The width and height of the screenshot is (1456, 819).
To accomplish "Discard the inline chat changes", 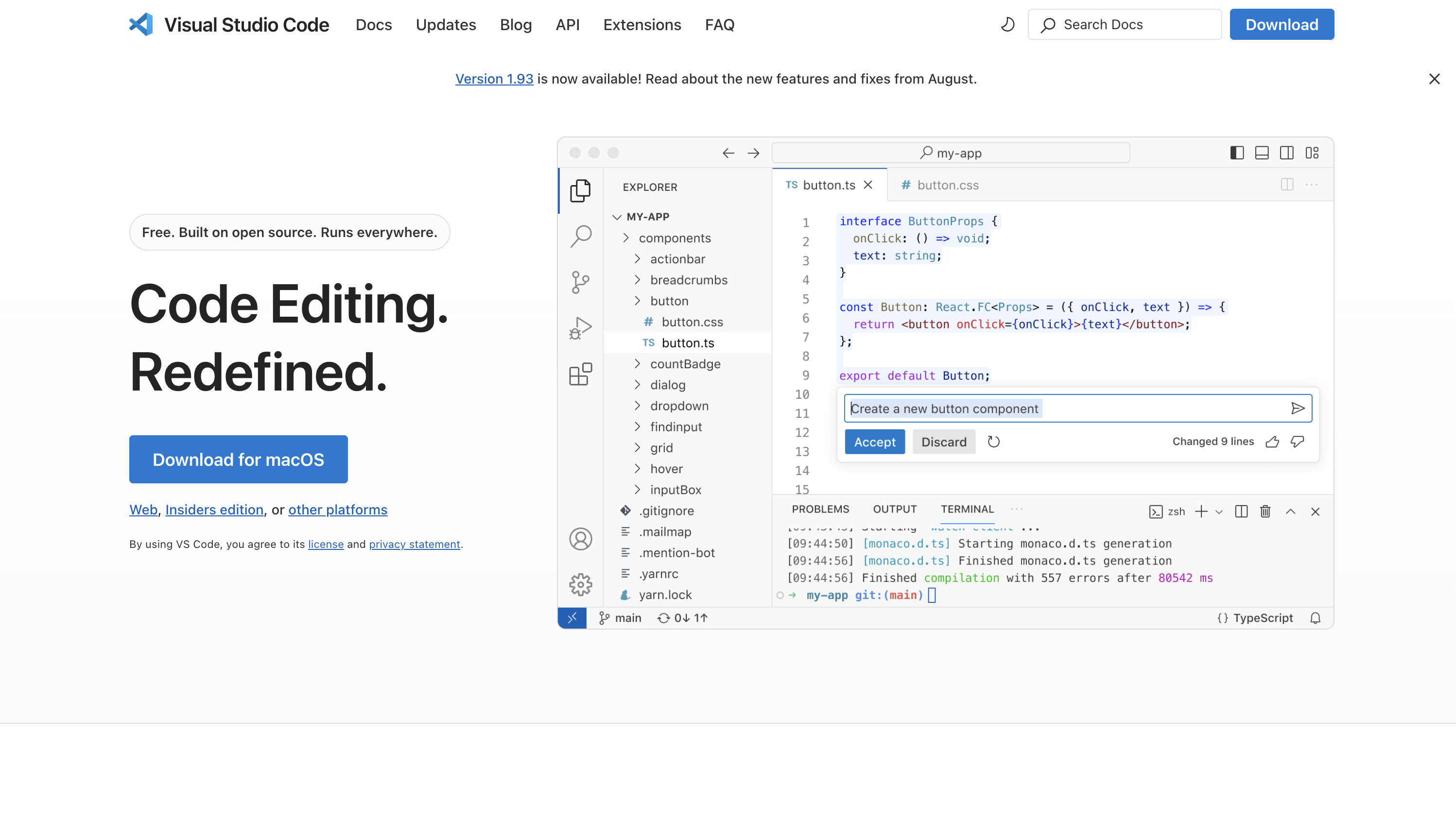I will [x=943, y=442].
